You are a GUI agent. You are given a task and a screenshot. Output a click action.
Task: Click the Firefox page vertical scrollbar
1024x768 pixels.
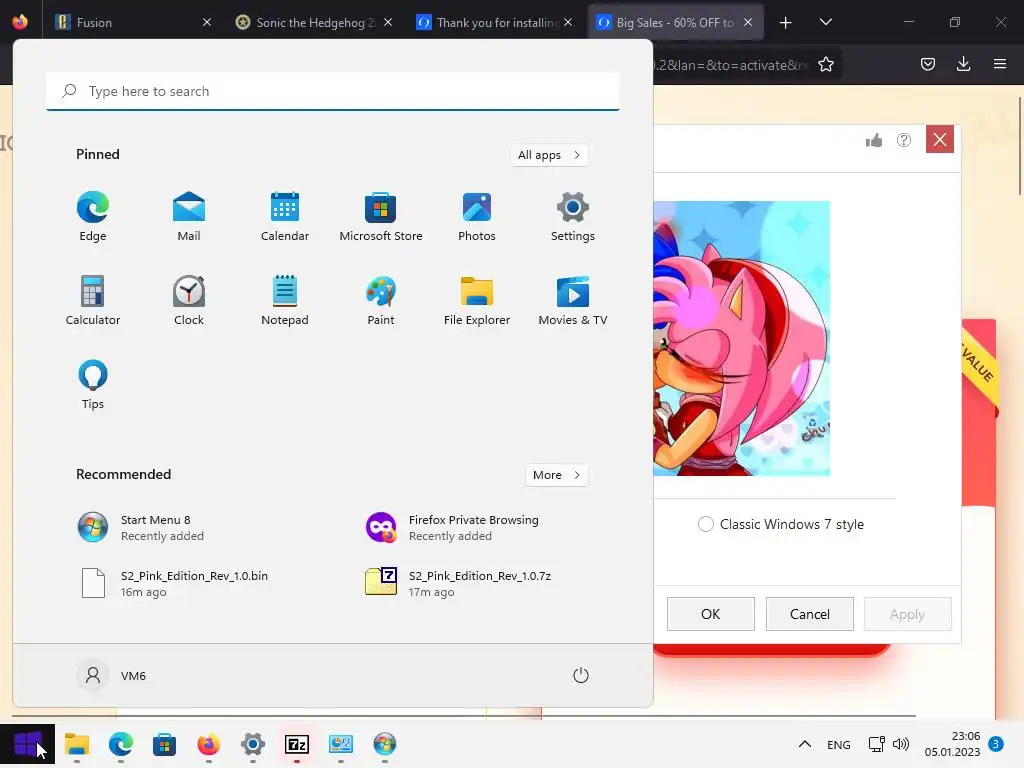point(1019,147)
